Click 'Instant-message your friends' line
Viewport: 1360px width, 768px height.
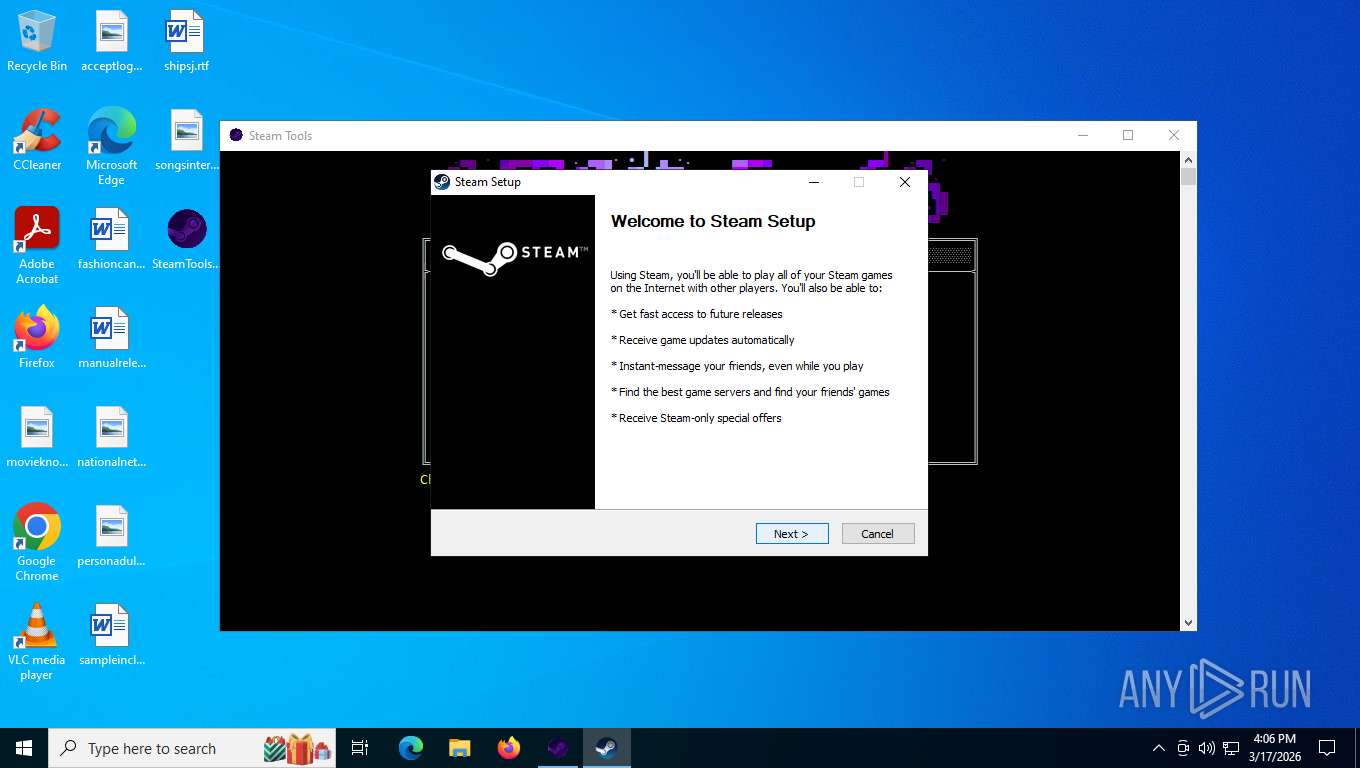[x=737, y=366]
